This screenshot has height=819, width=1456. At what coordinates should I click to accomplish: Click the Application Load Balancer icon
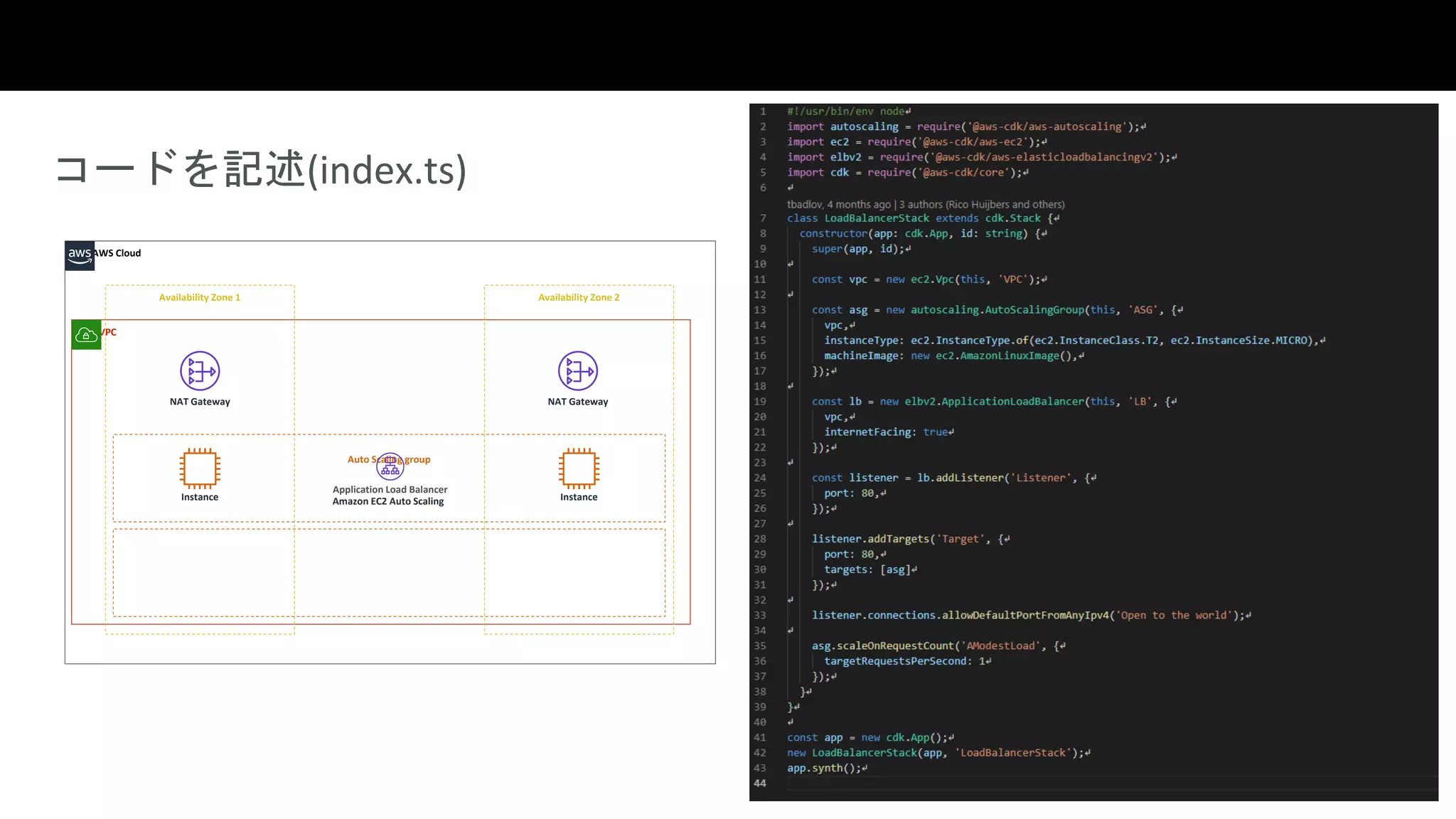[x=390, y=467]
